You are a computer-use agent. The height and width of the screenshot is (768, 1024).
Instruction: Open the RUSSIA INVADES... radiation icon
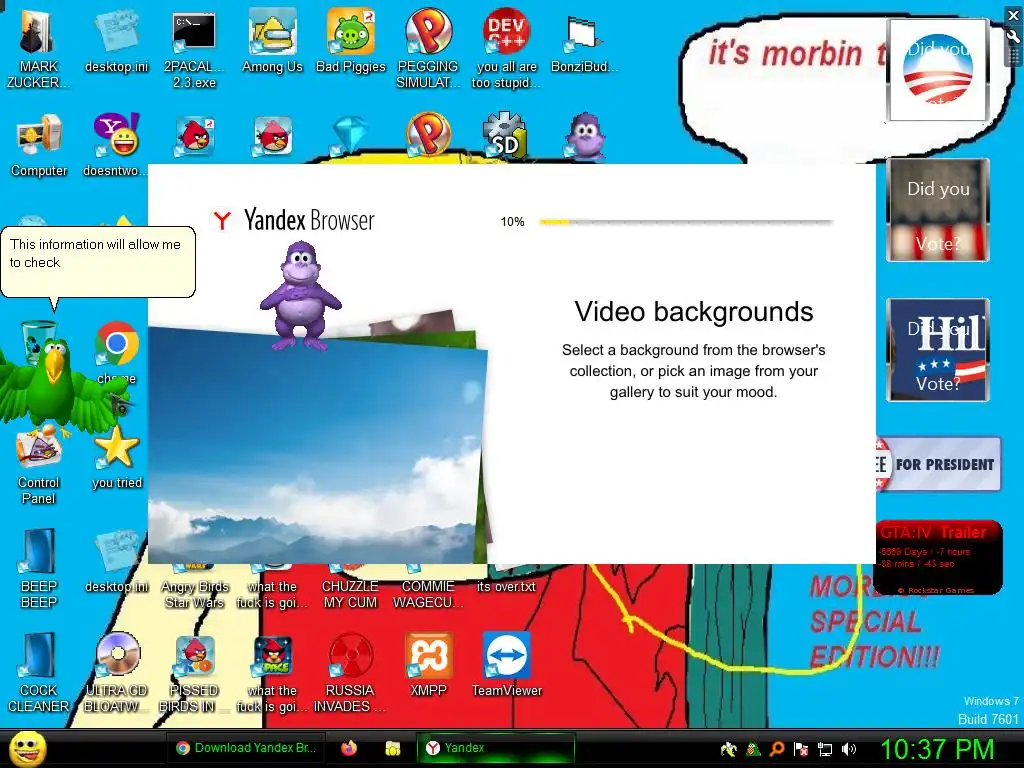(350, 673)
